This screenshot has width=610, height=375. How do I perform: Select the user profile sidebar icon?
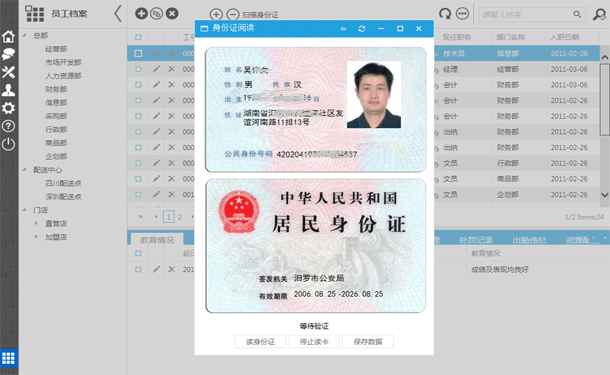(8, 90)
